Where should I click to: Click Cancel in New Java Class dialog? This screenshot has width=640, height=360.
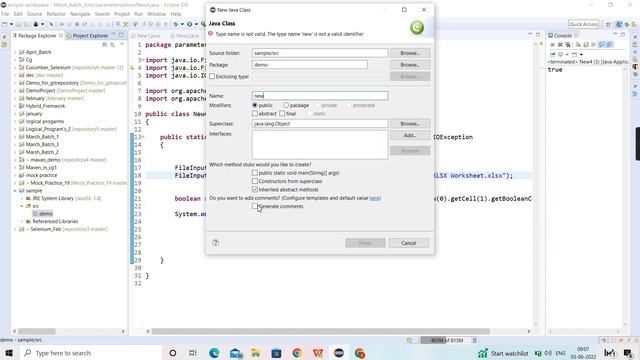(x=409, y=243)
